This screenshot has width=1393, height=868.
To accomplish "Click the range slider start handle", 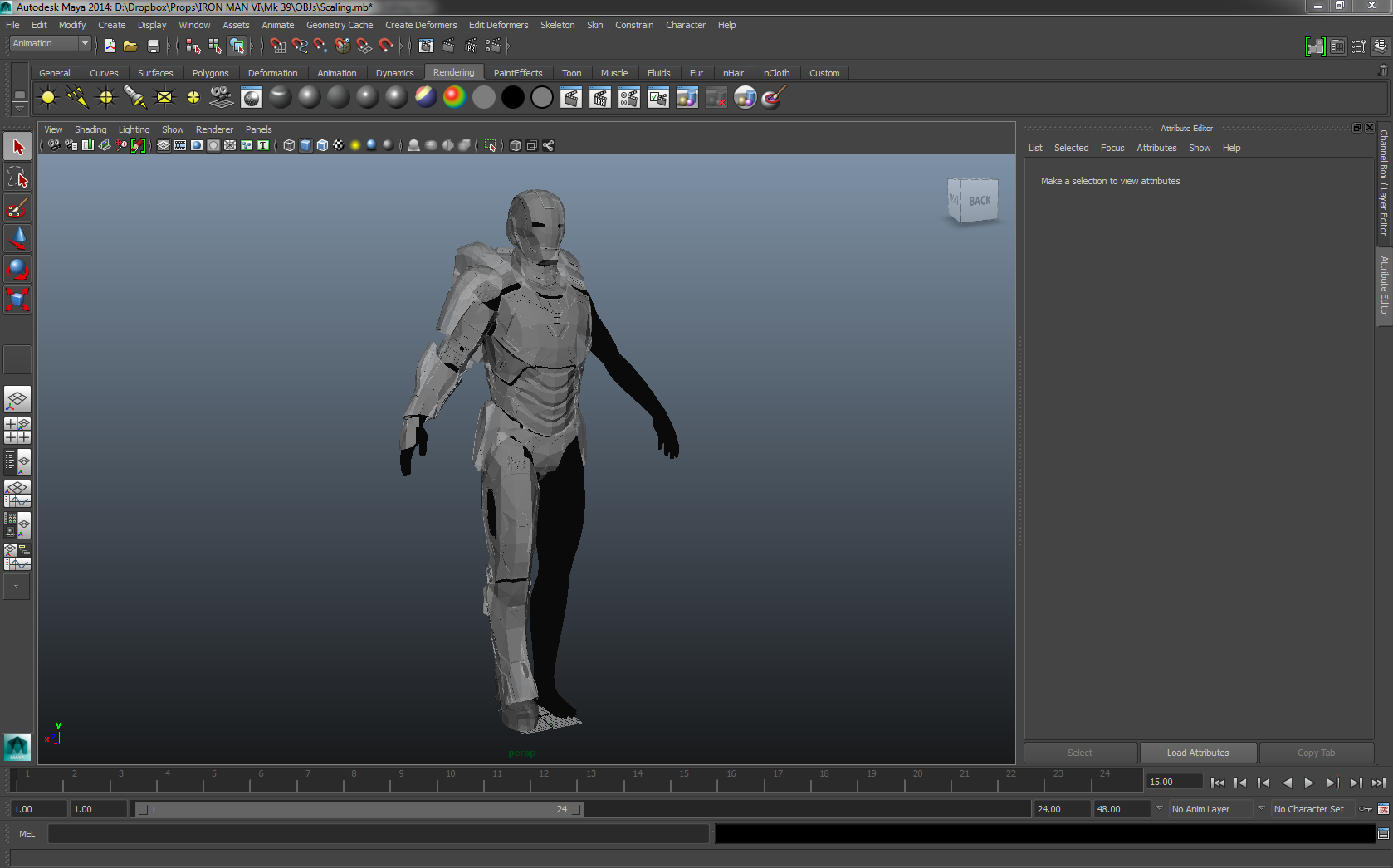I will tap(142, 809).
